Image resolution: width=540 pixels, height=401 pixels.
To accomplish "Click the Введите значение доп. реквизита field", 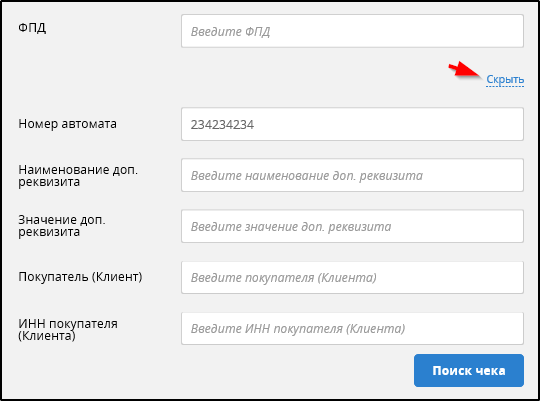I will pyautogui.click(x=352, y=226).
